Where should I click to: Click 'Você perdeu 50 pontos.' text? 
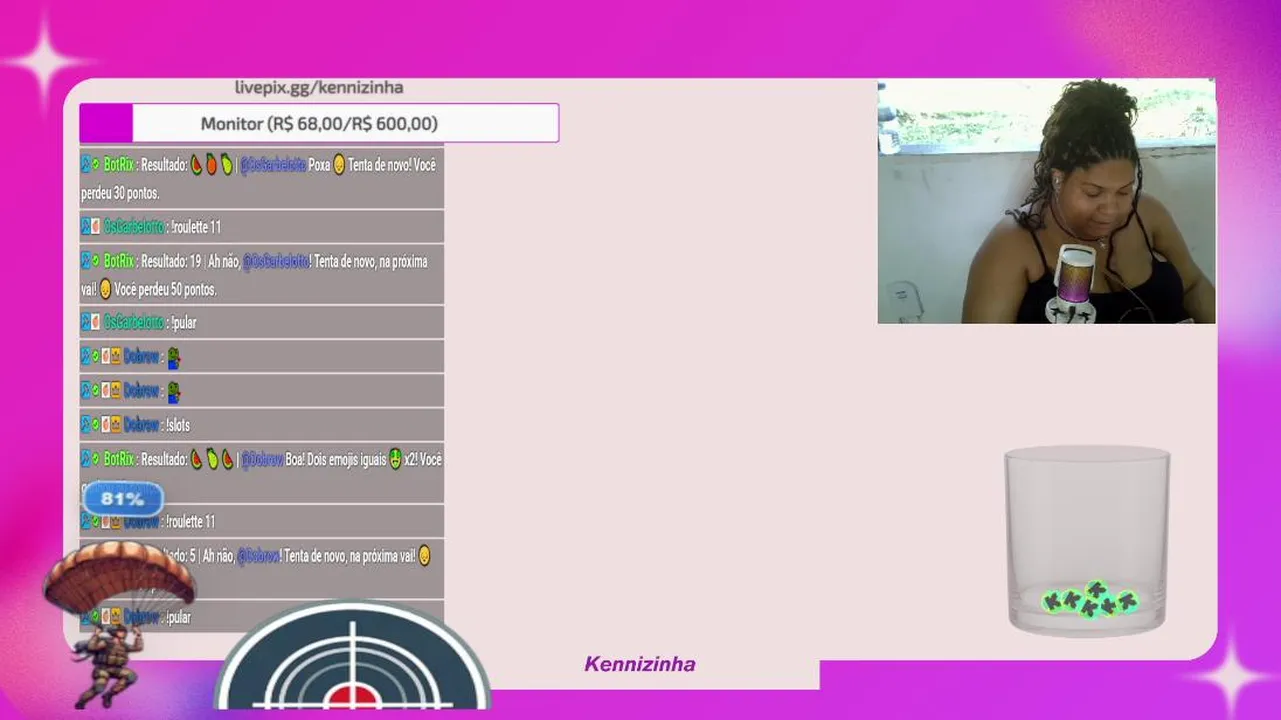165,290
